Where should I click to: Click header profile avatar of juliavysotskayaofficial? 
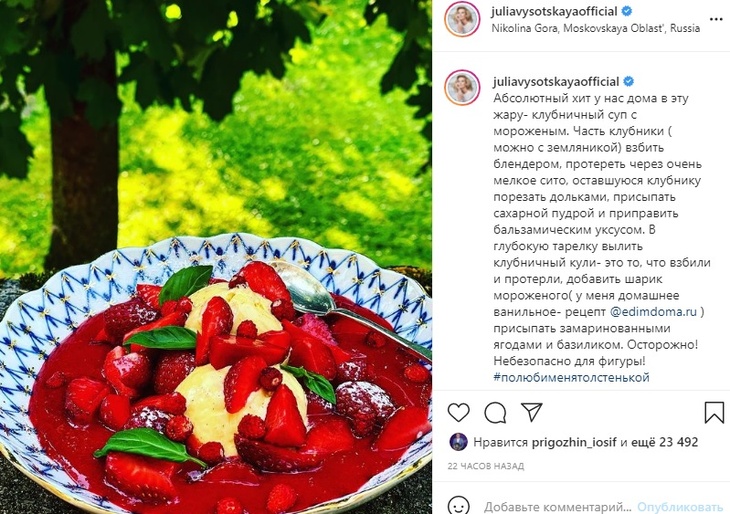point(462,20)
